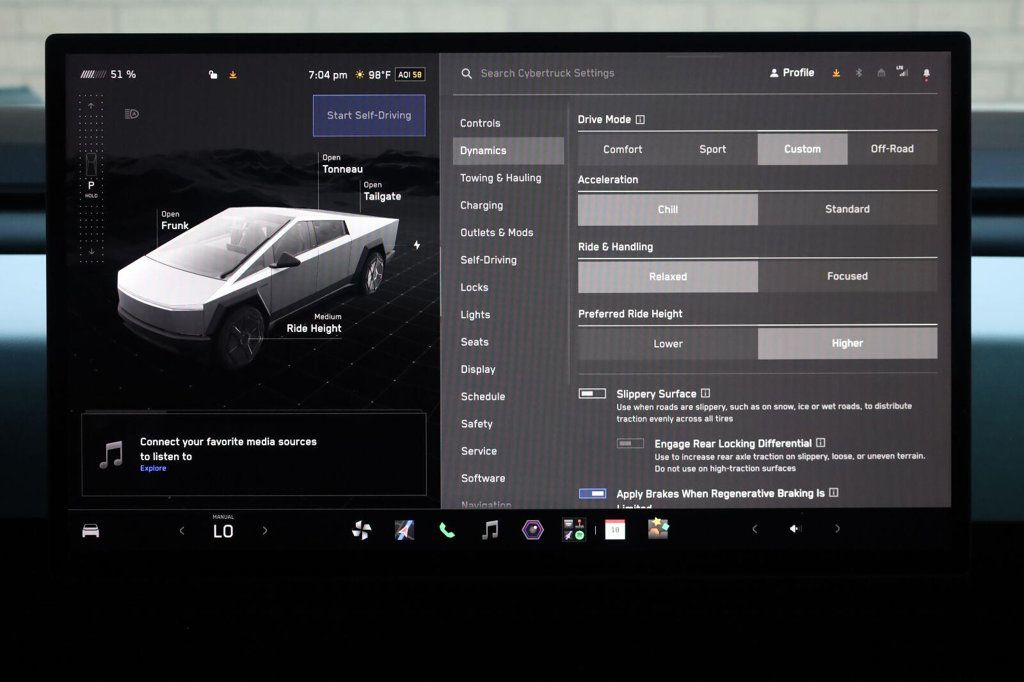Open the music player app in dock

click(490, 530)
